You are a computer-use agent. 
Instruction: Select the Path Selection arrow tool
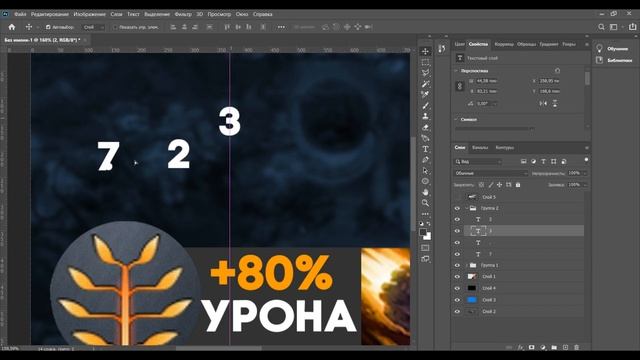click(425, 171)
